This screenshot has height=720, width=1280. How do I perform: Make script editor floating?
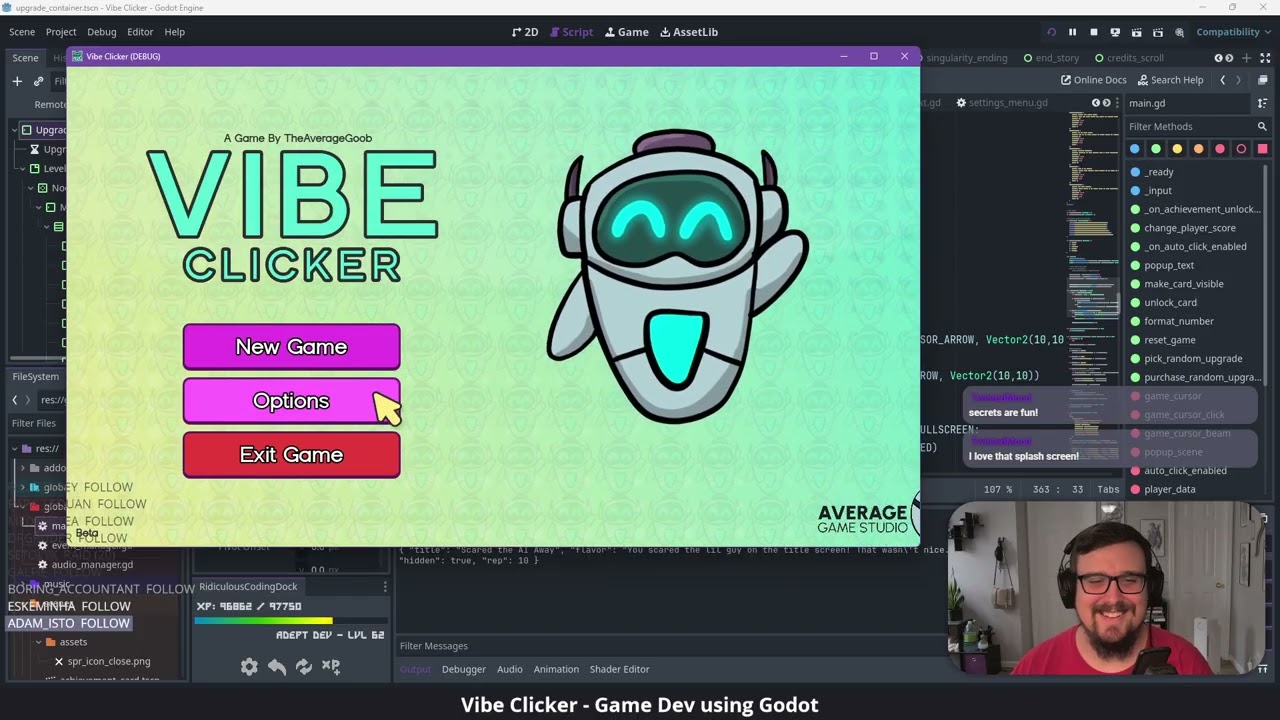tap(1262, 80)
